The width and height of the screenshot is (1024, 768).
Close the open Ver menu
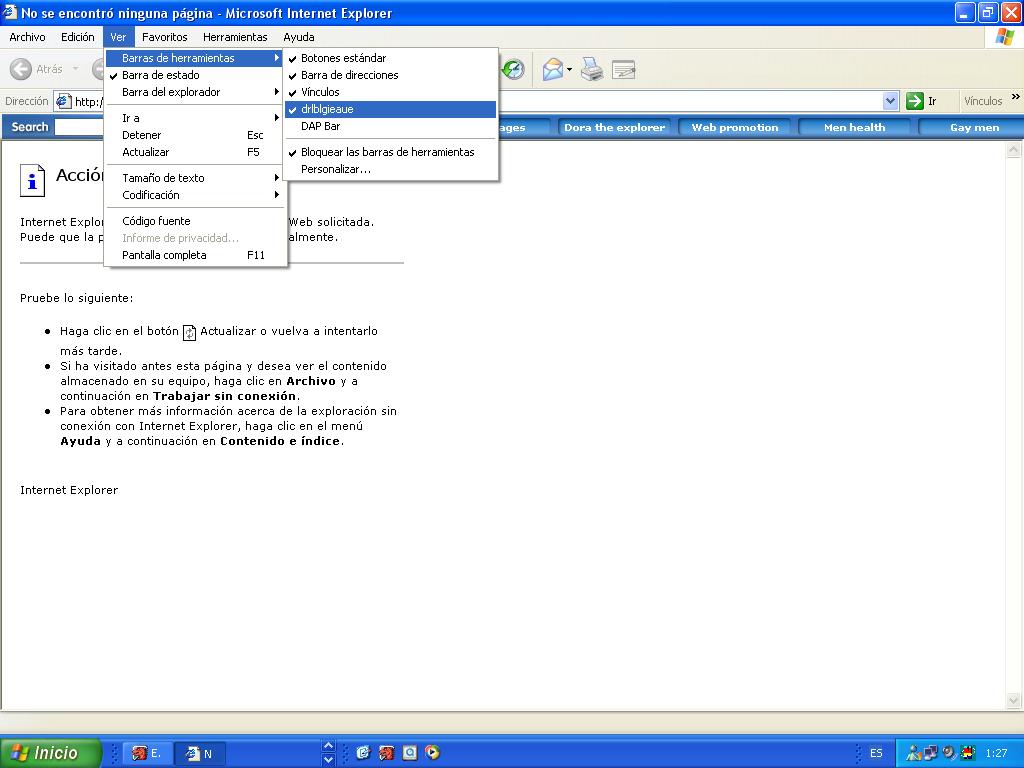(118, 37)
